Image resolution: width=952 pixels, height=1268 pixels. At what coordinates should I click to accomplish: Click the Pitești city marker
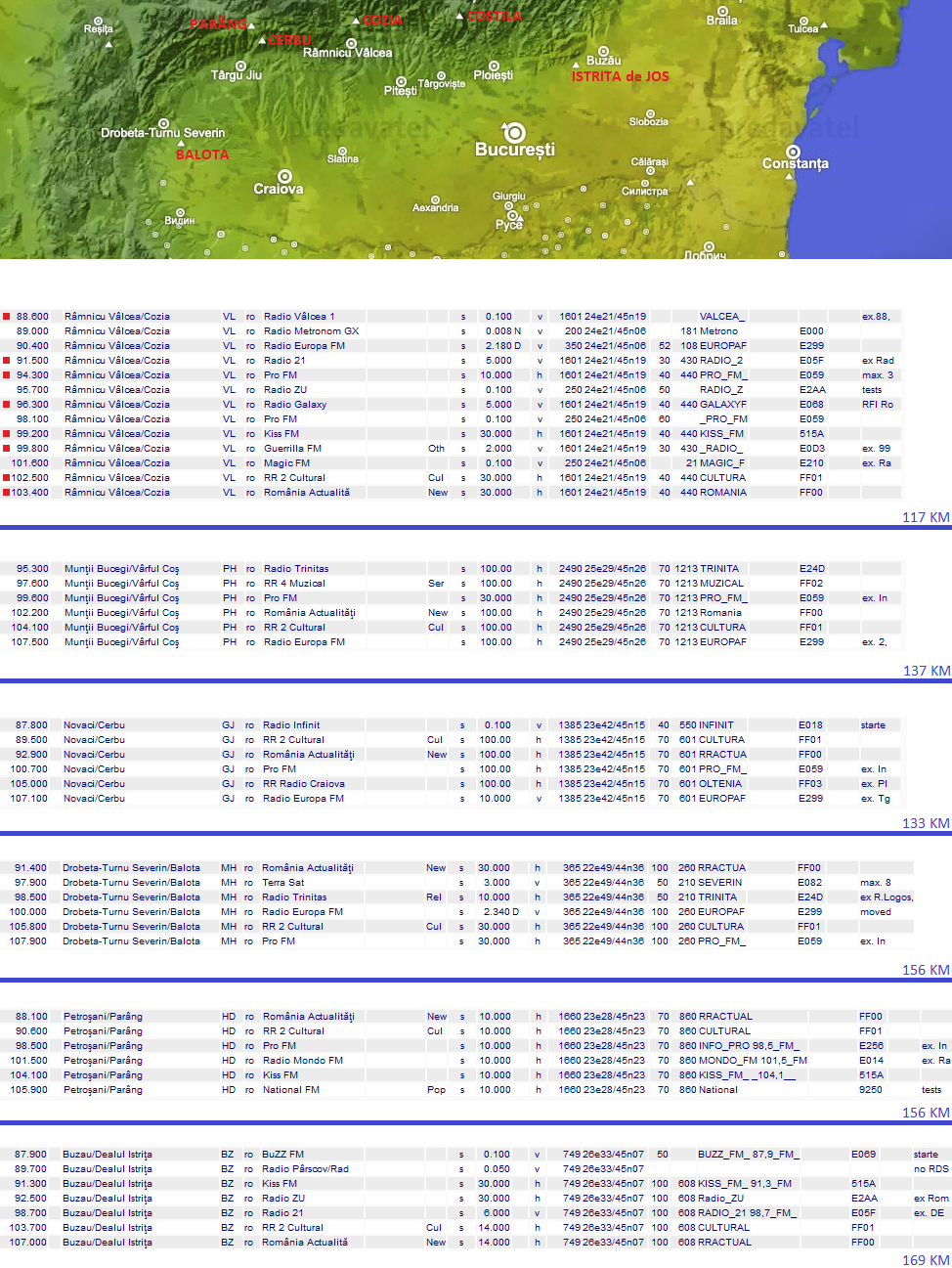coord(401,81)
